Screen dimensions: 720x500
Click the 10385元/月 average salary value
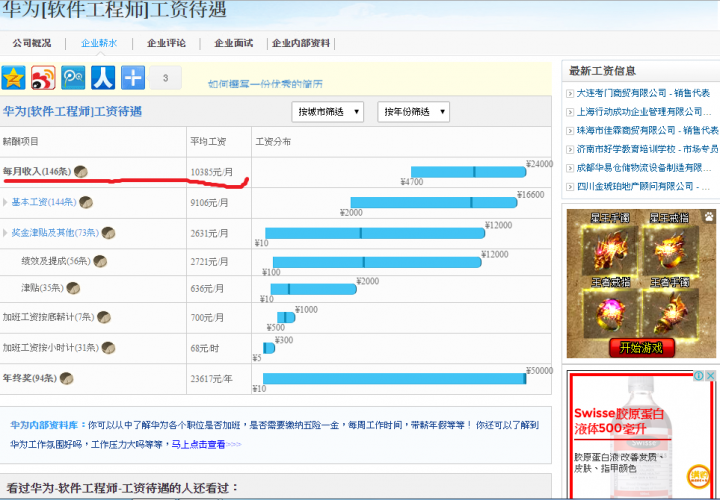click(x=212, y=172)
